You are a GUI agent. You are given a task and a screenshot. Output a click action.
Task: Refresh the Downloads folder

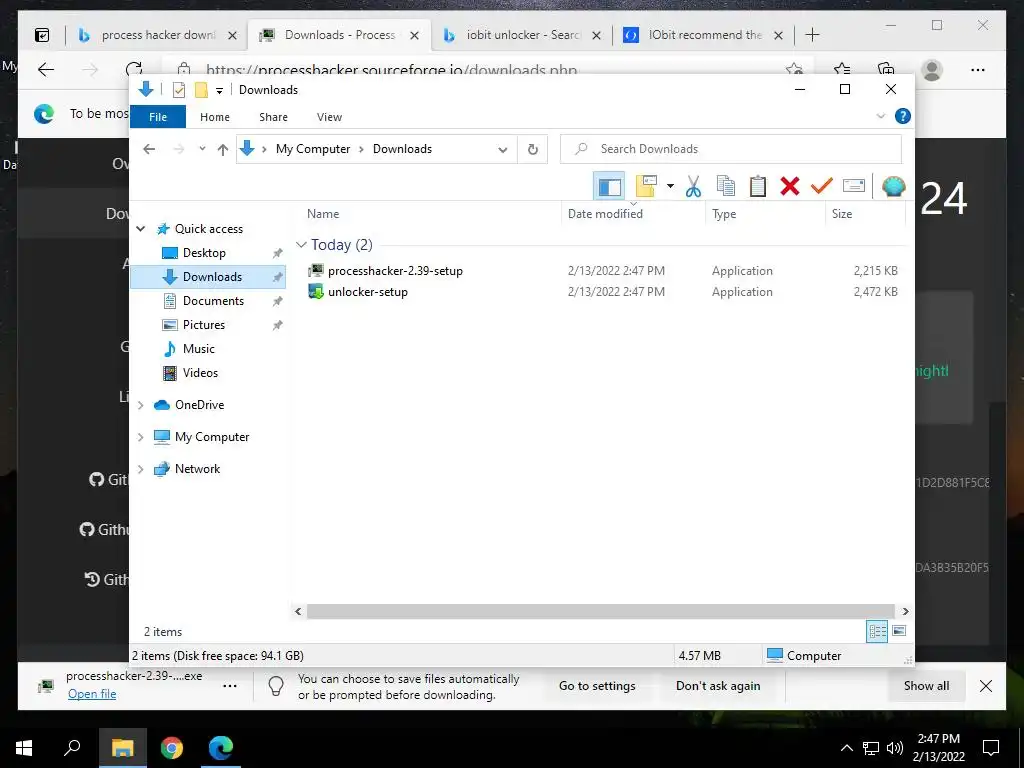click(x=532, y=150)
